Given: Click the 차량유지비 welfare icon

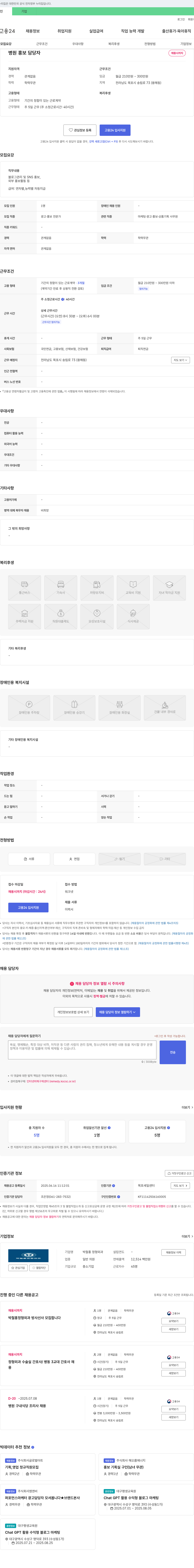Looking at the screenshot, I should click(97, 588).
